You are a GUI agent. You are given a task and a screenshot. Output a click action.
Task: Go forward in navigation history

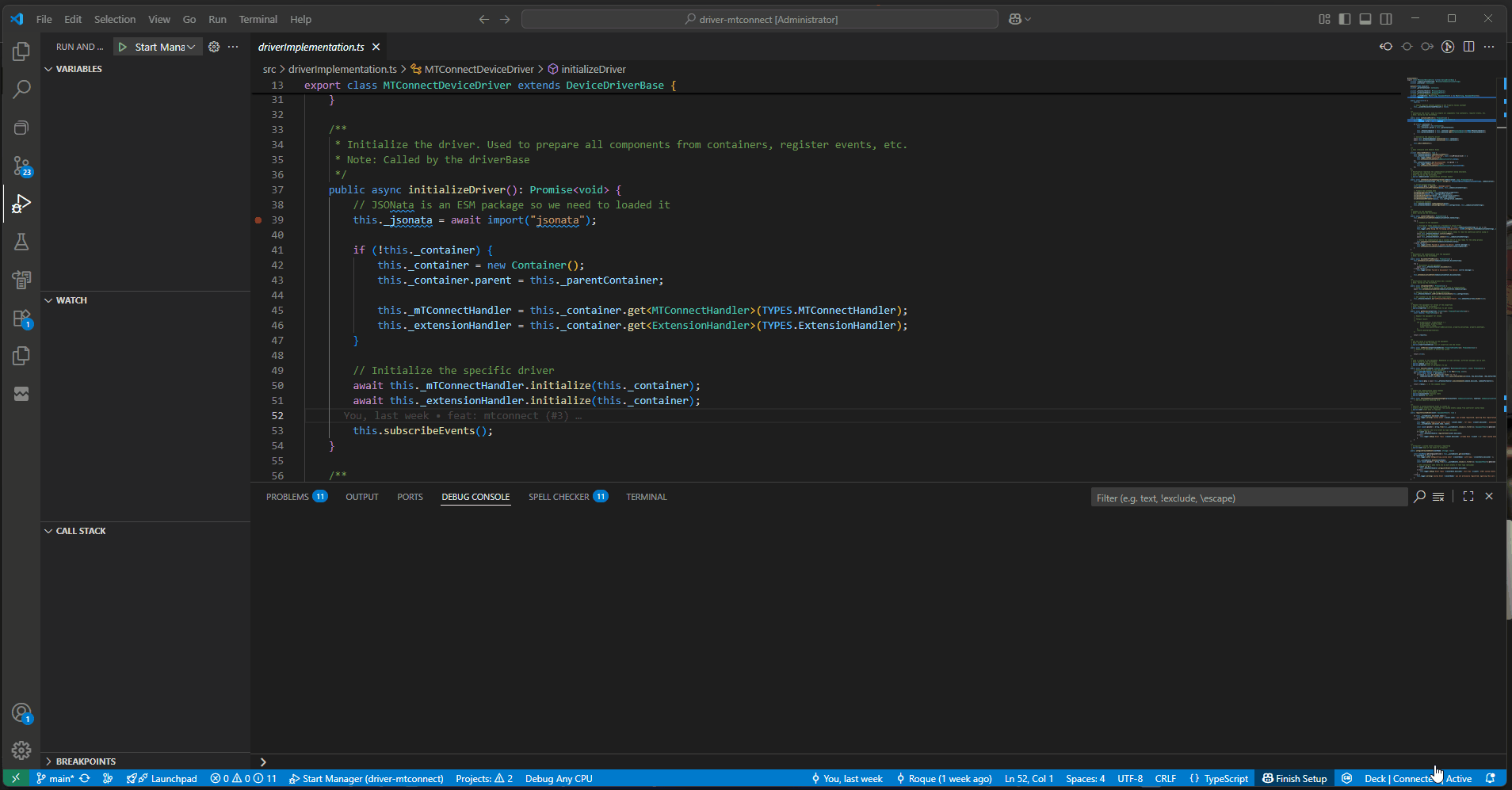[505, 19]
